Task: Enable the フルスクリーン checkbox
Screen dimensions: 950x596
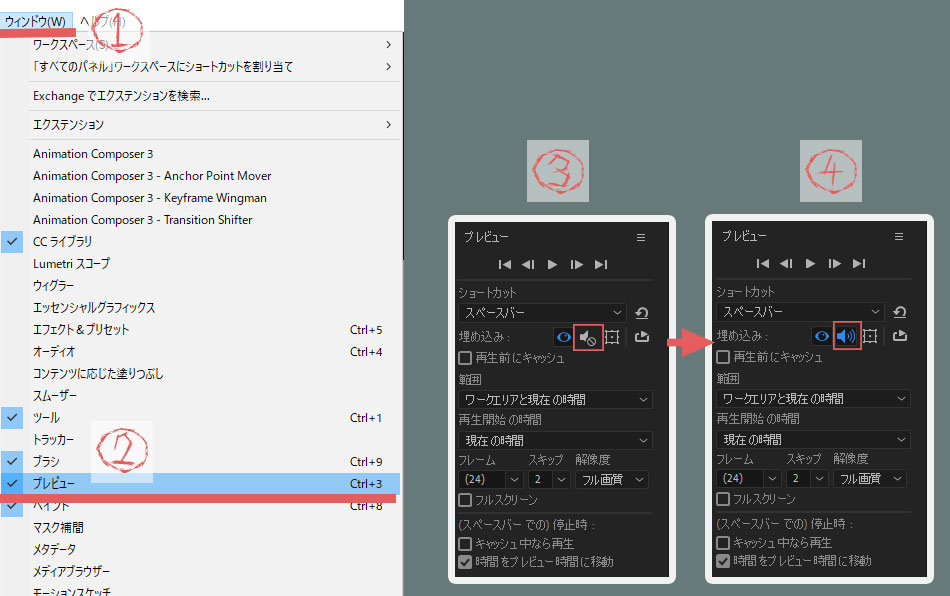Action: [x=465, y=498]
